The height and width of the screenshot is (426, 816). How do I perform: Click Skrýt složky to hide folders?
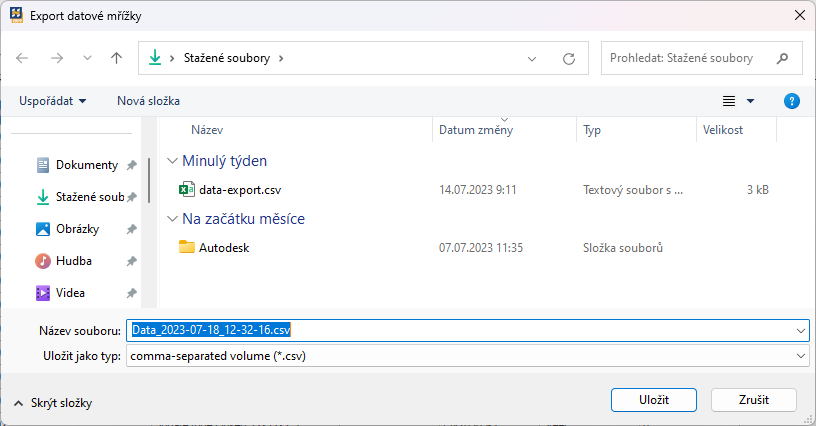point(54,403)
